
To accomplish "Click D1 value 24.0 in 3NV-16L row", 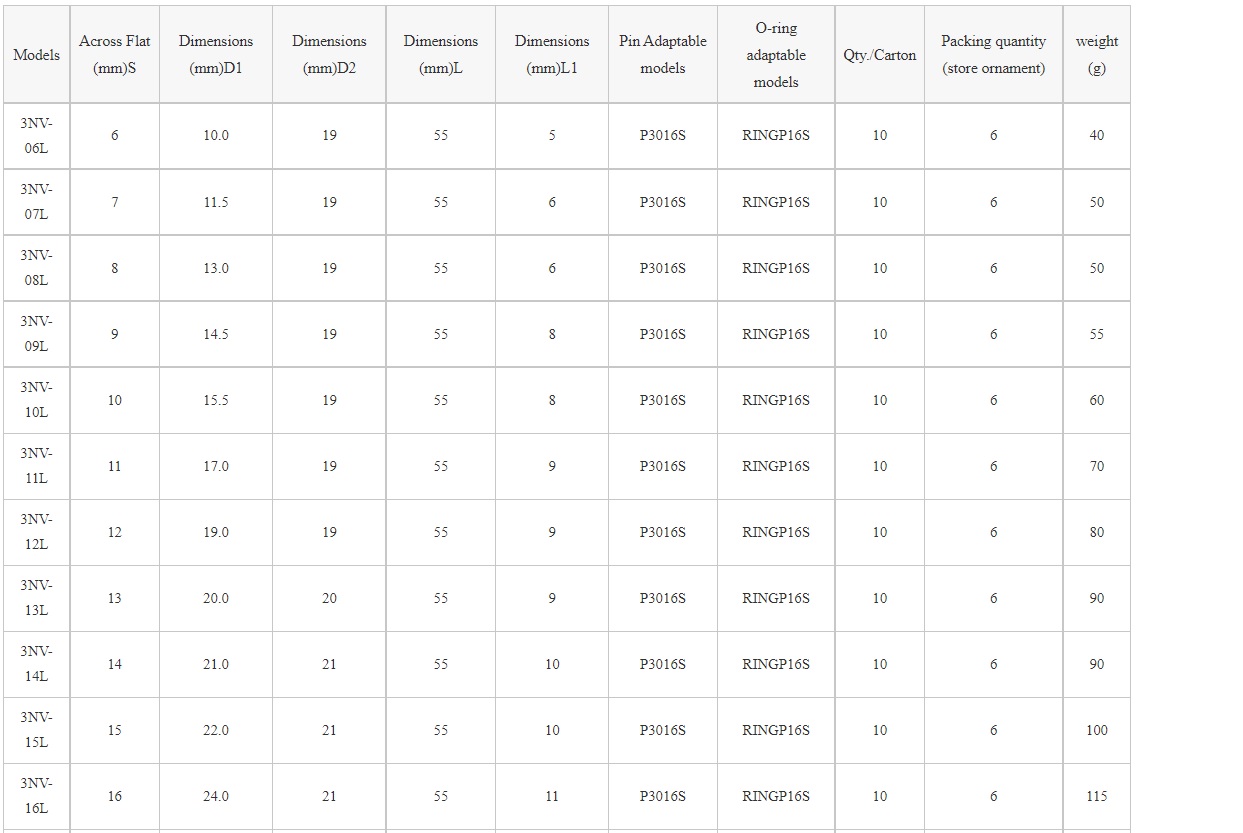I will (216, 796).
